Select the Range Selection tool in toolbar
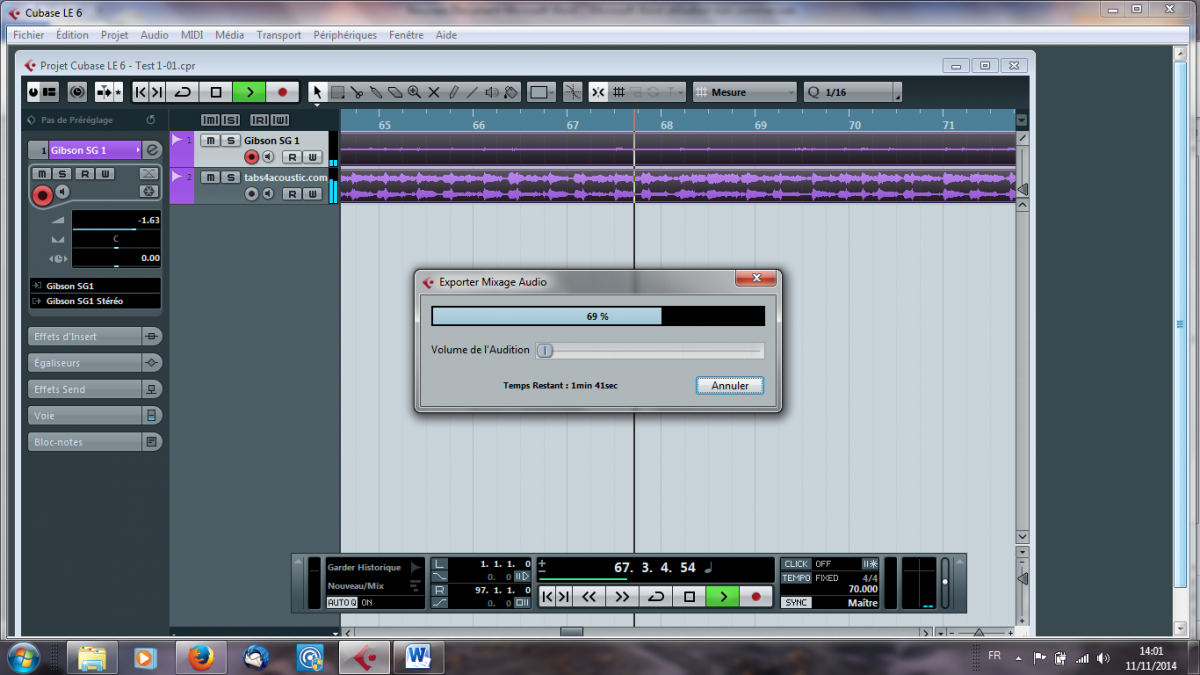Image resolution: width=1200 pixels, height=675 pixels. tap(338, 92)
